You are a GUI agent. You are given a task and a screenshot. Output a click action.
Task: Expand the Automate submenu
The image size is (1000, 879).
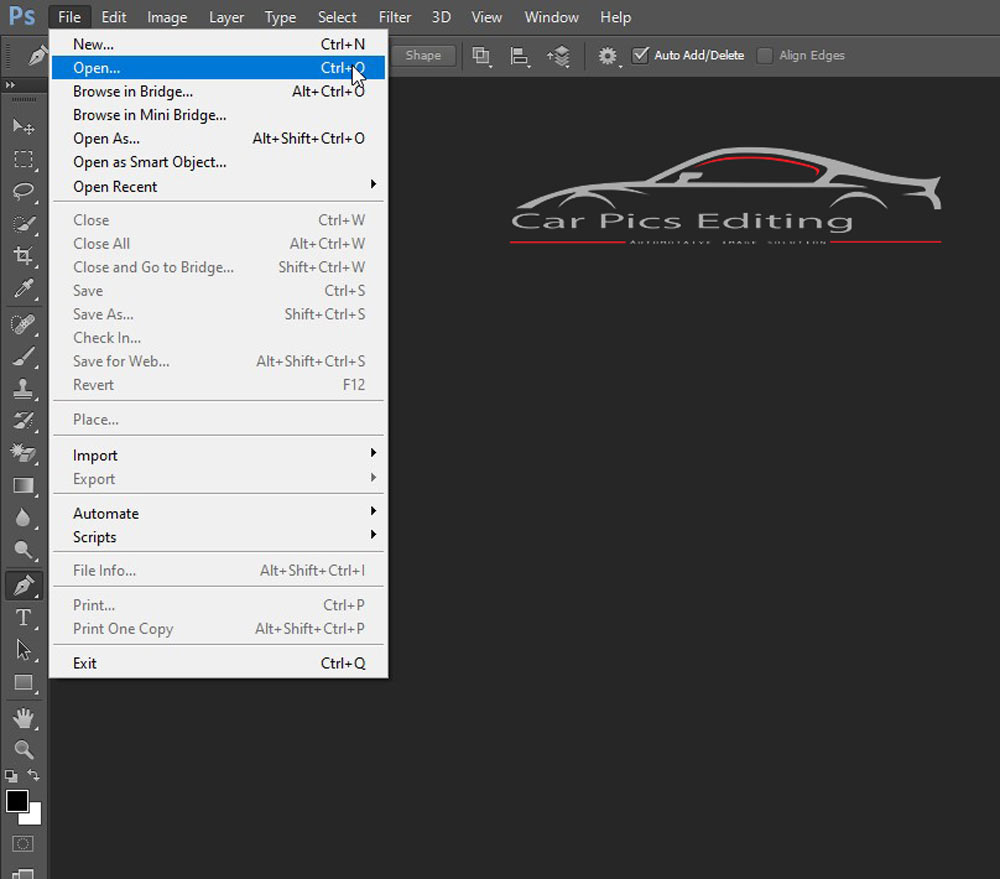[217, 513]
